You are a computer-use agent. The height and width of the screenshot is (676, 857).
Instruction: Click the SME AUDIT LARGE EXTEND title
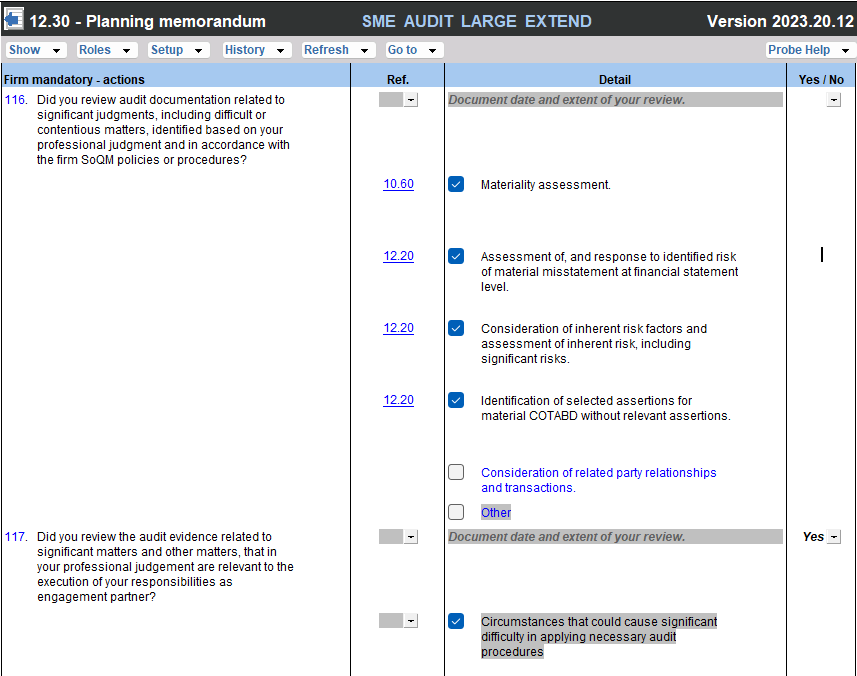(477, 21)
